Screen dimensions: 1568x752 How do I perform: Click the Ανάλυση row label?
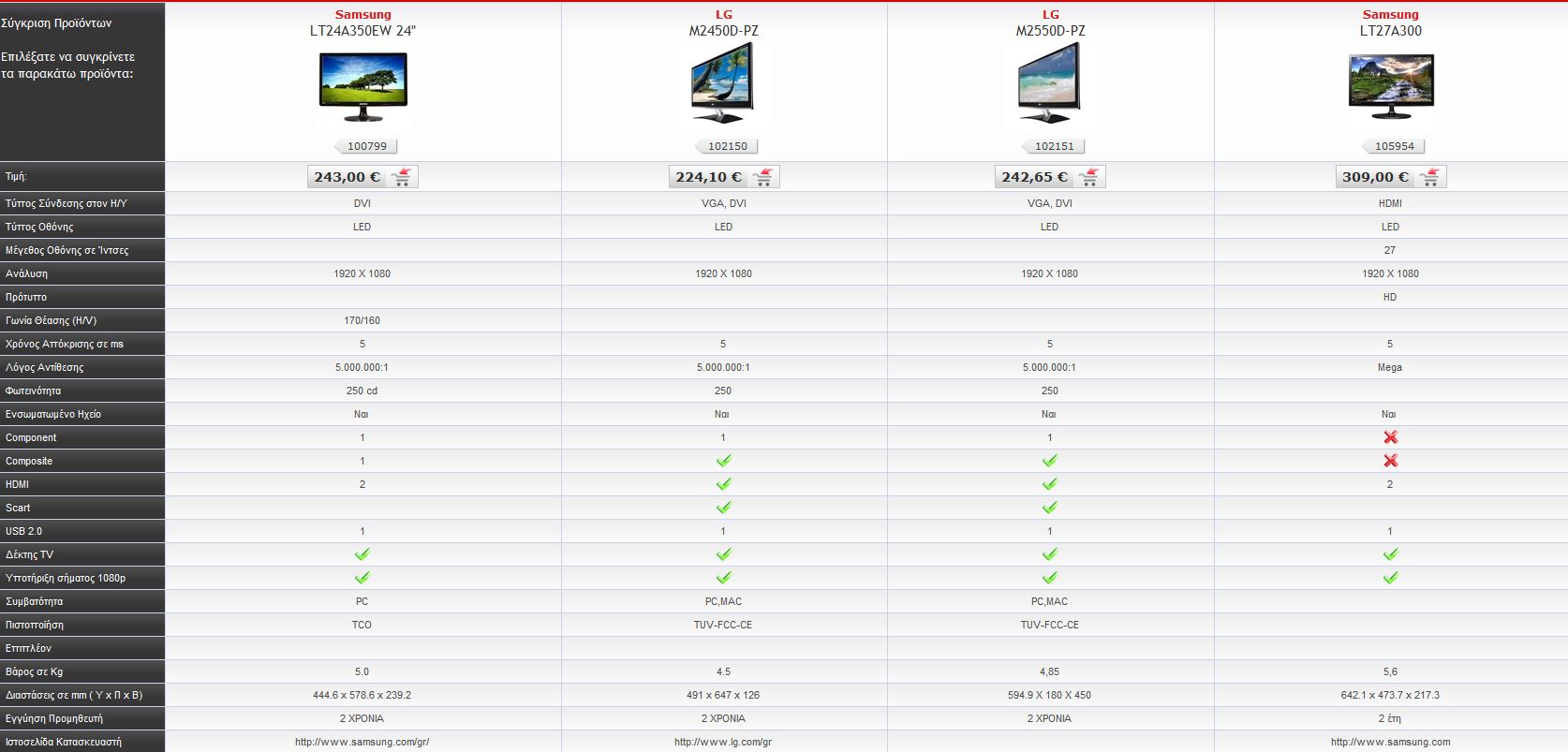[26, 273]
